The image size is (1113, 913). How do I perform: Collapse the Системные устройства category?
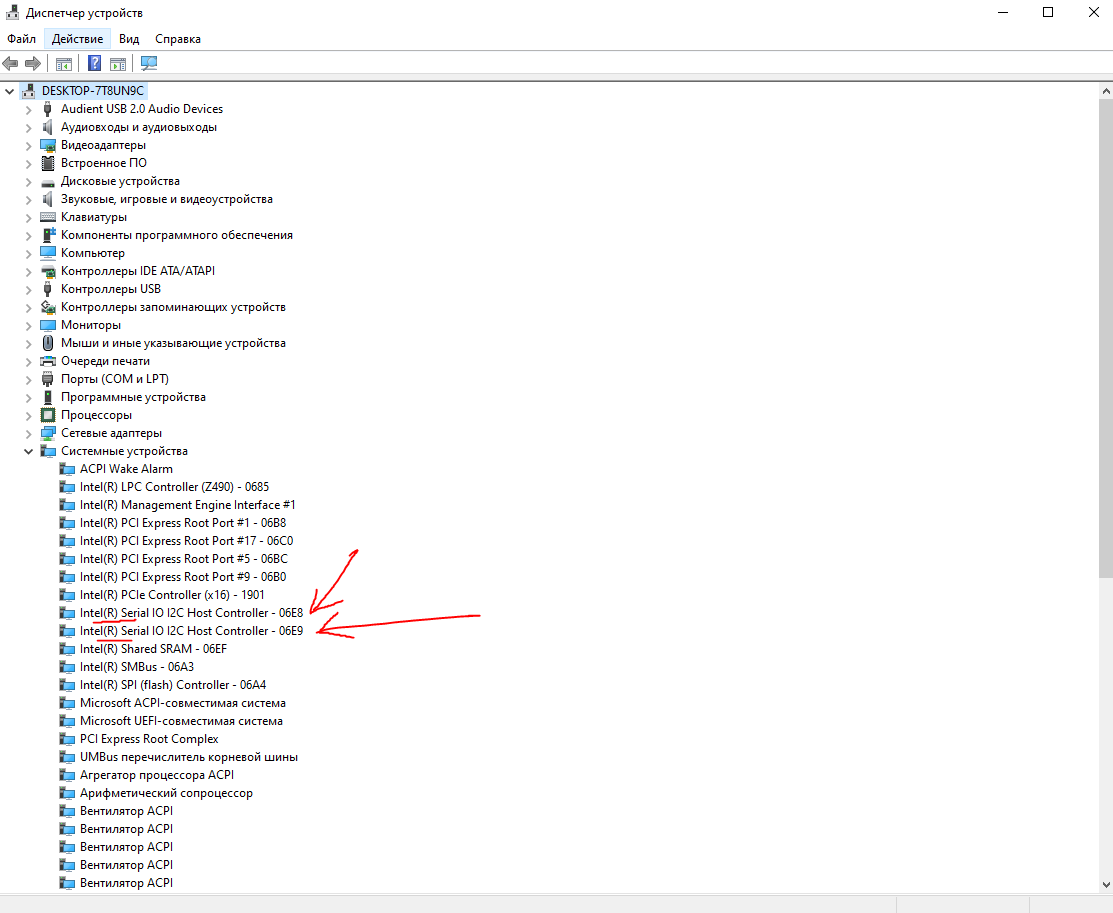pyautogui.click(x=29, y=451)
